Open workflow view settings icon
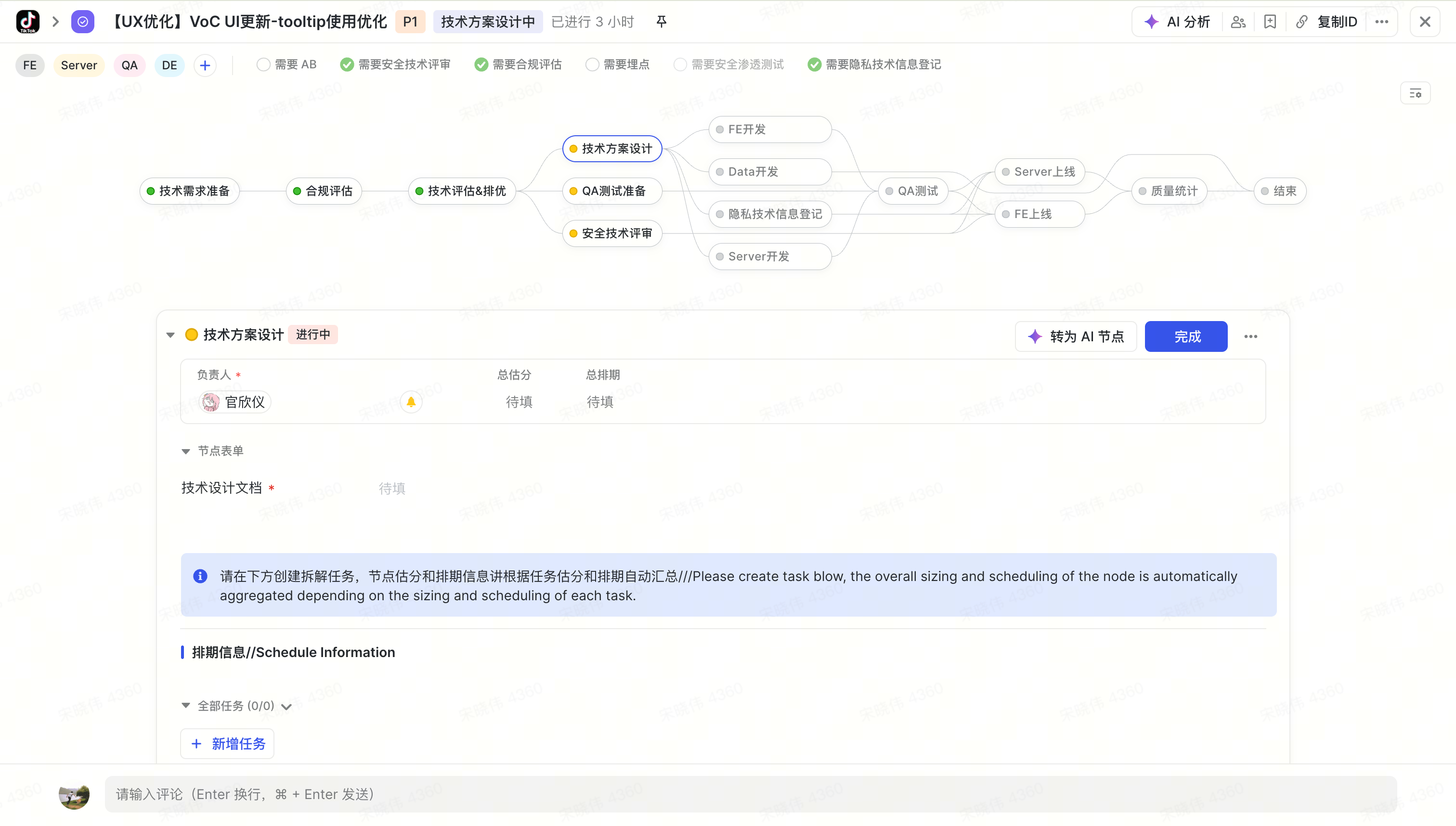This screenshot has width=1456, height=826. pos(1415,93)
